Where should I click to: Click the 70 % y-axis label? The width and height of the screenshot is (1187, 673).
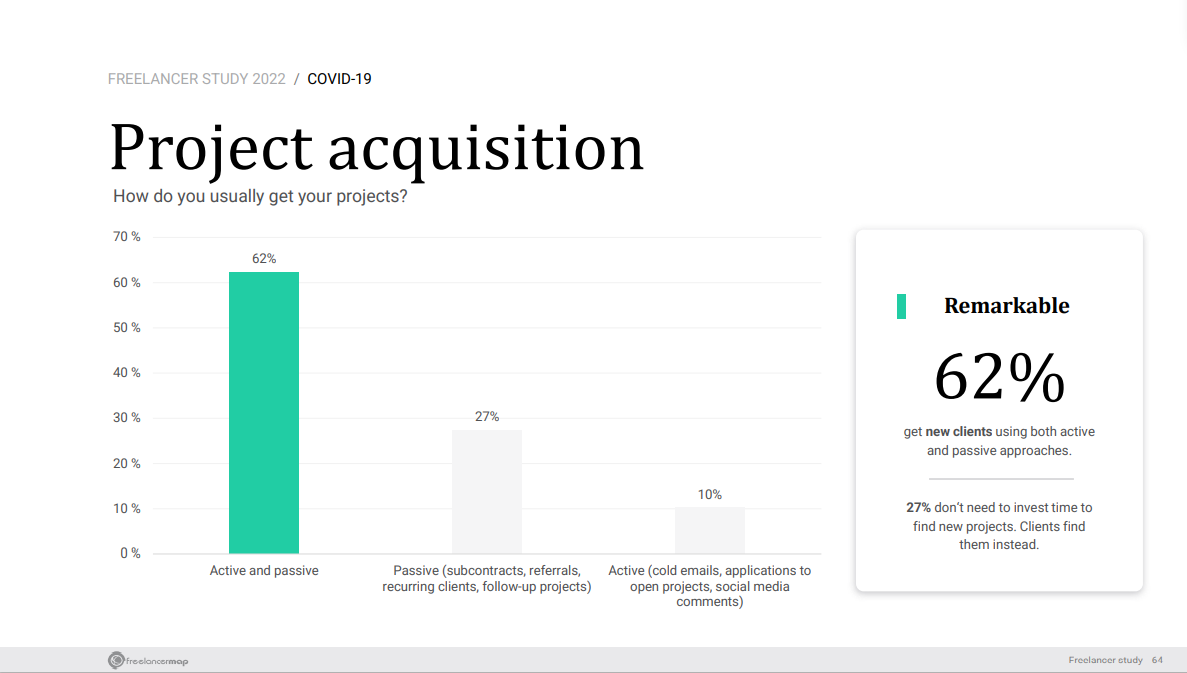[x=127, y=237]
